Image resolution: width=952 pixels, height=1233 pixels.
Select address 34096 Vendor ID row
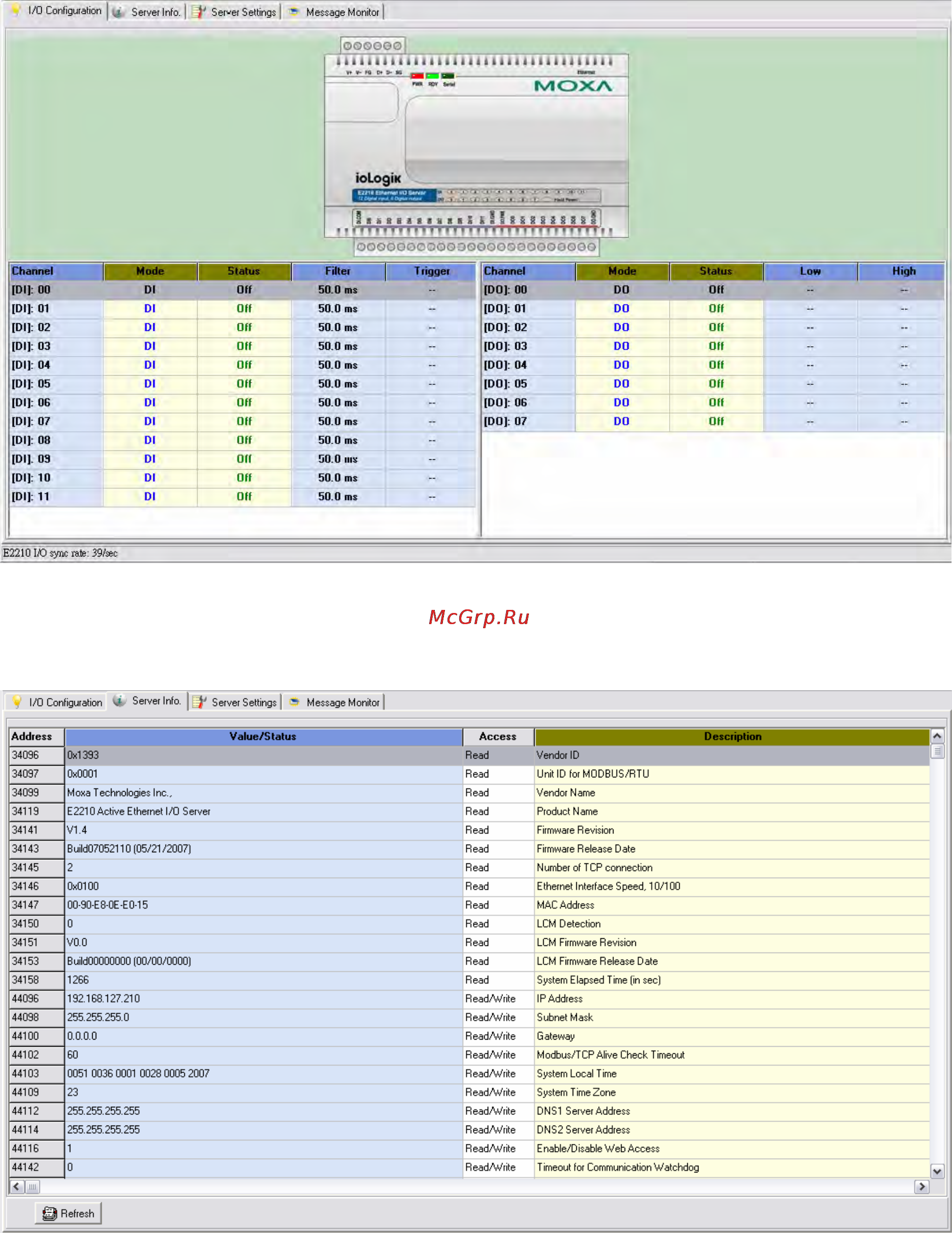(469, 755)
